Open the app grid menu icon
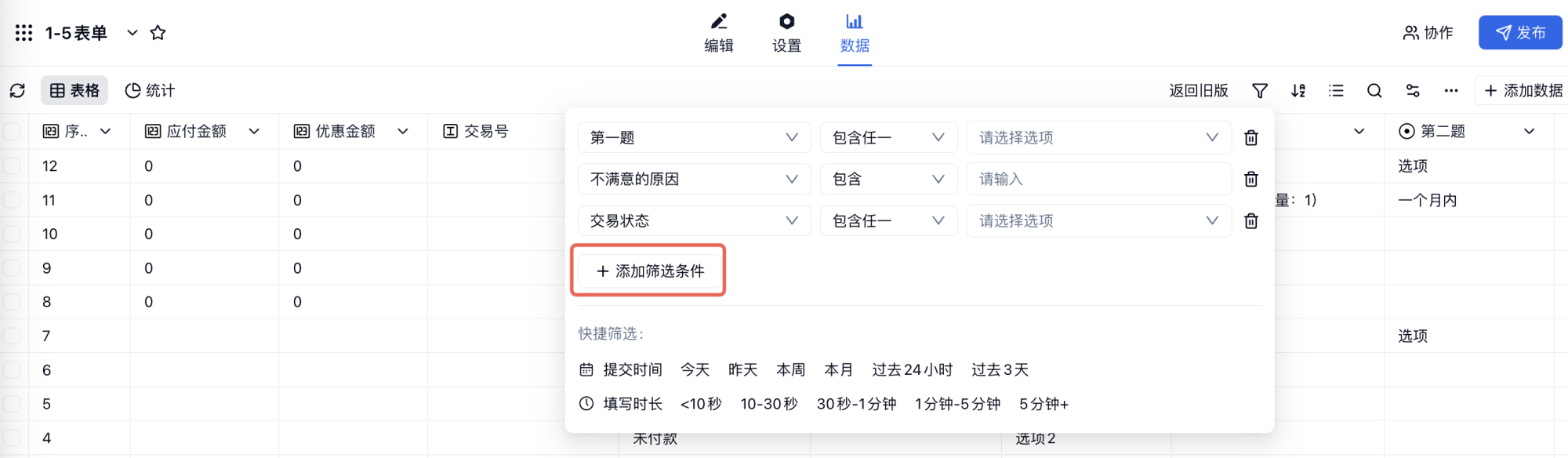Viewport: 1568px width, 458px height. click(24, 33)
